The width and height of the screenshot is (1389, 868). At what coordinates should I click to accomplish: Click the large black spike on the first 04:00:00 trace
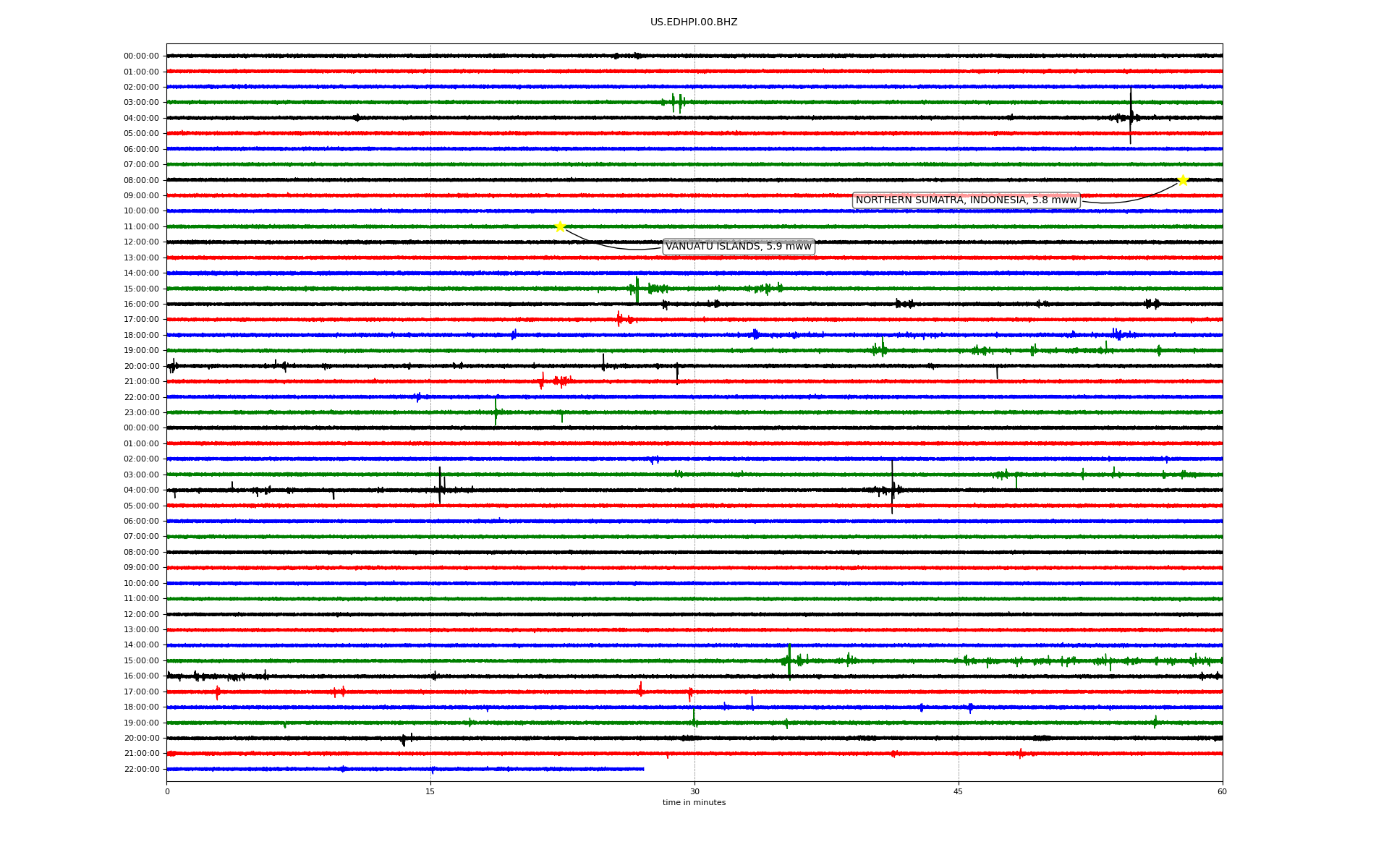[x=1131, y=116]
